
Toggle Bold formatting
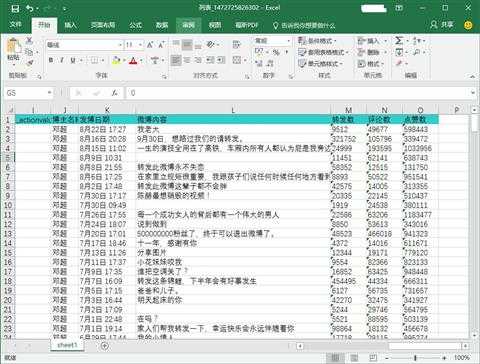point(51,60)
